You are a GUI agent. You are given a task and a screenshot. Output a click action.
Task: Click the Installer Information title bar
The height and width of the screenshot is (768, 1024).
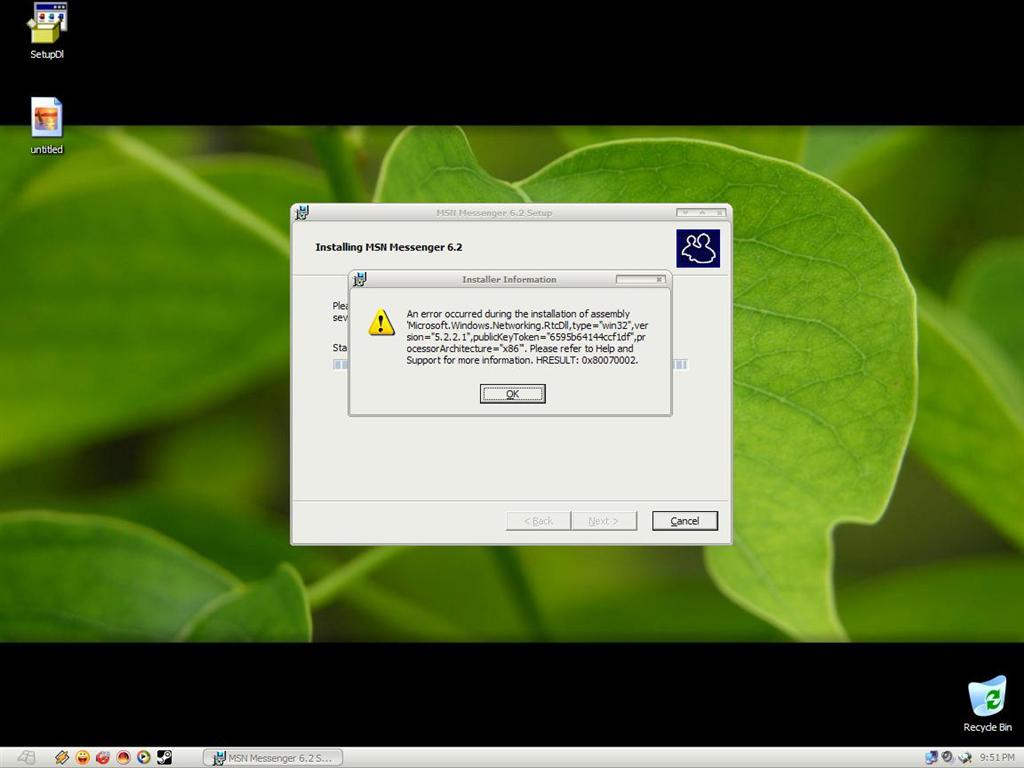(509, 280)
